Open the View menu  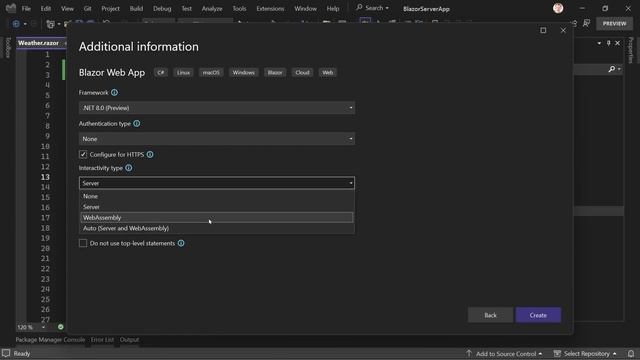(67, 9)
